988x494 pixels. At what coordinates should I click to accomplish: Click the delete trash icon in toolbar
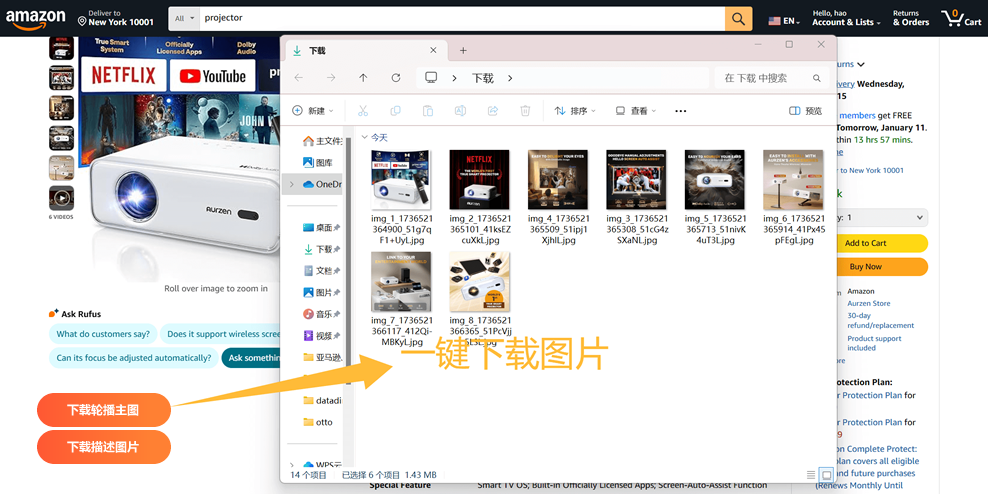pos(525,111)
